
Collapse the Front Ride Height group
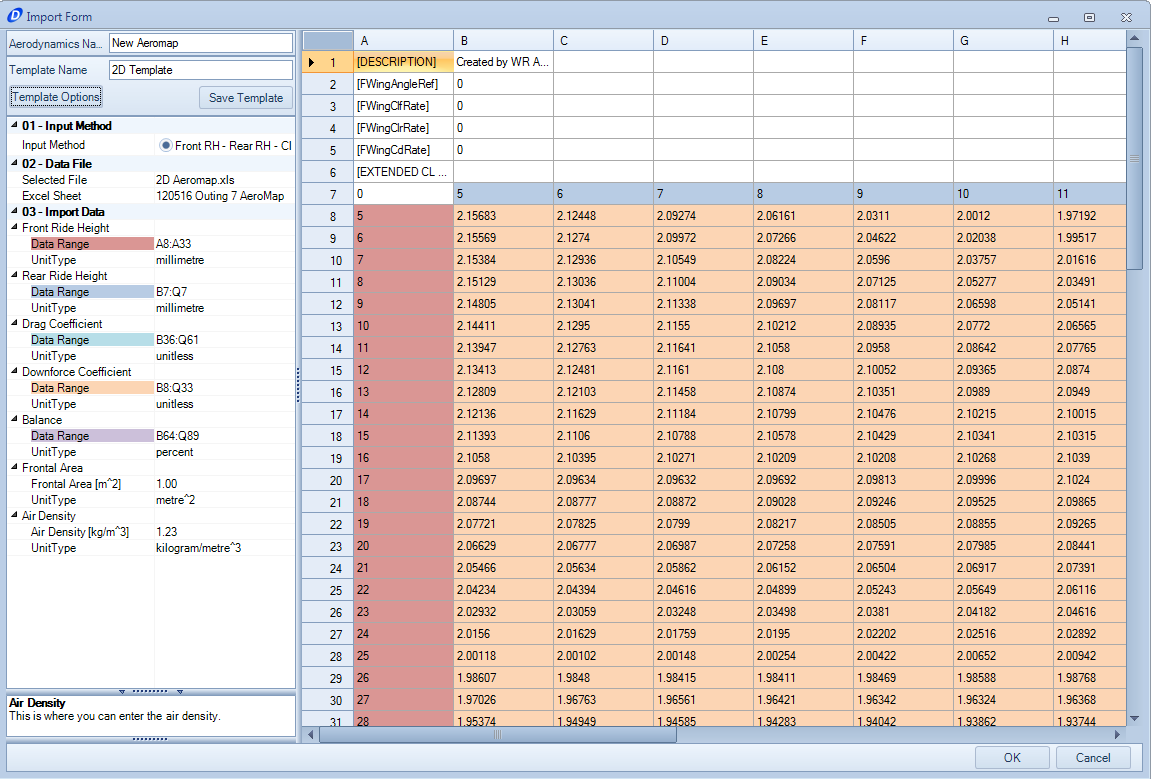15,228
